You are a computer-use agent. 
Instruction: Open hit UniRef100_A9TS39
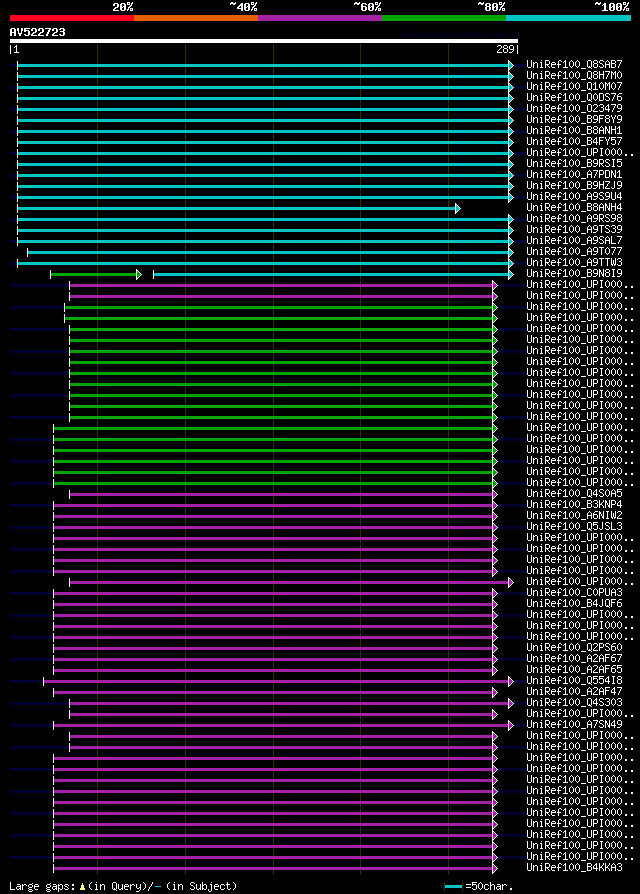point(574,229)
